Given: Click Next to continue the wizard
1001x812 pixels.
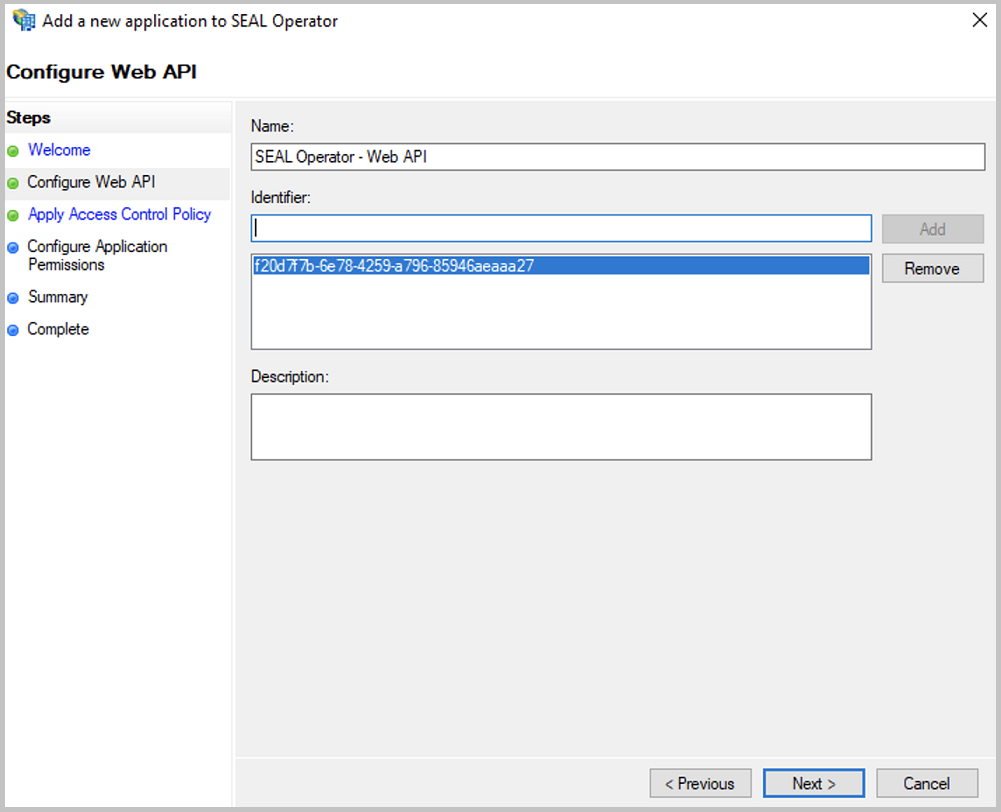Looking at the screenshot, I should [x=813, y=783].
